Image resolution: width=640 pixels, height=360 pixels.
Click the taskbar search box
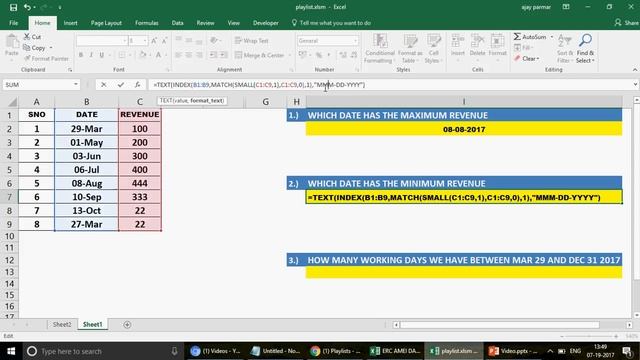click(102, 351)
